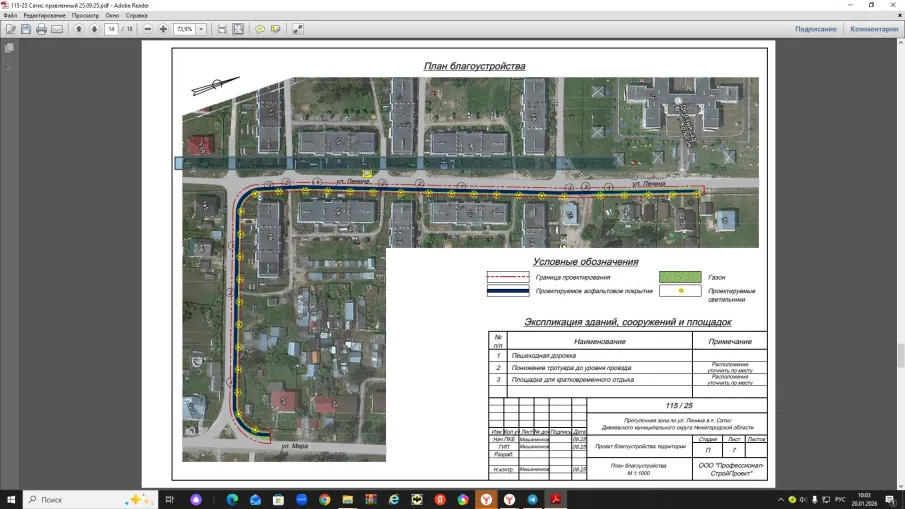Toggle the fit page width view

click(x=222, y=29)
